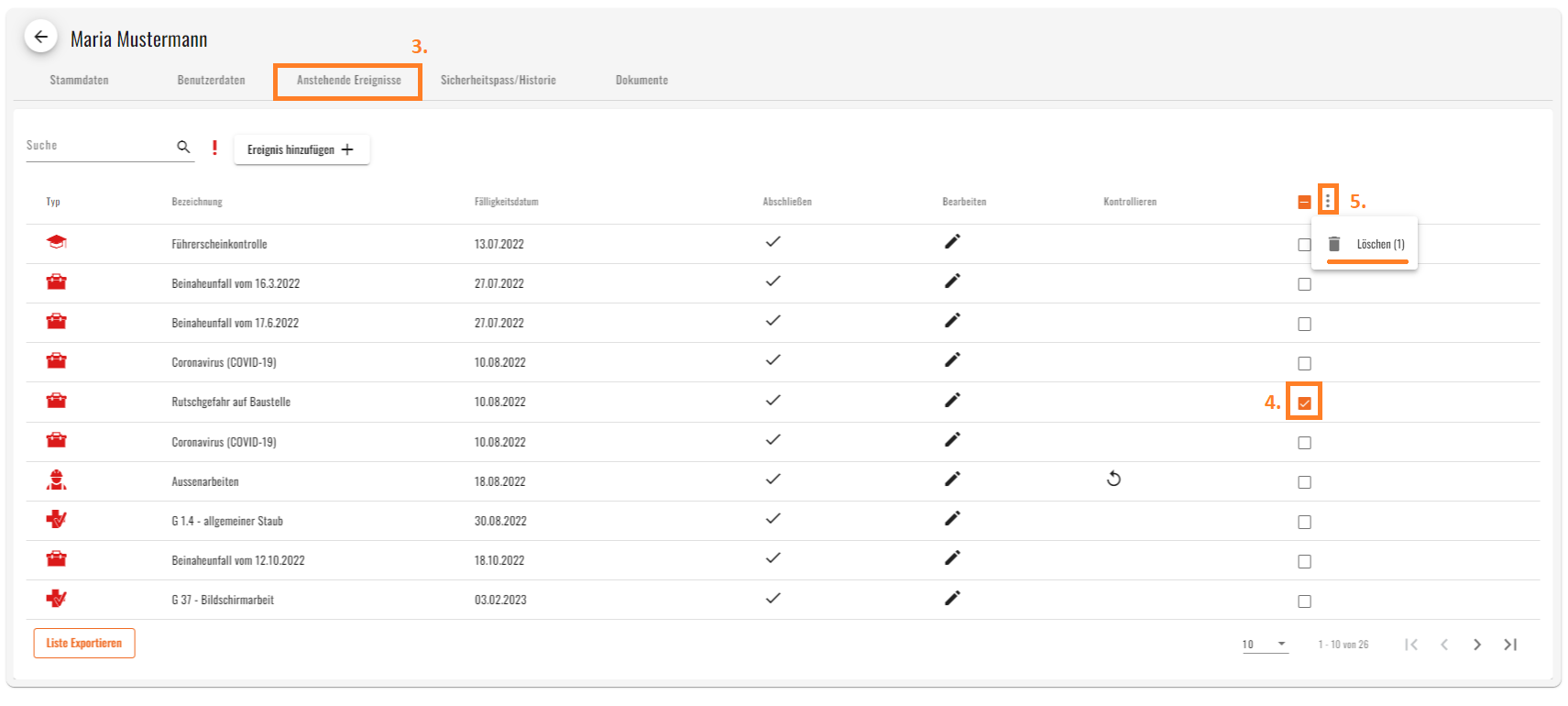Image resolution: width=1568 pixels, height=706 pixels.
Task: Complete G 1.4 - allgemeiner Staub
Action: 773,519
